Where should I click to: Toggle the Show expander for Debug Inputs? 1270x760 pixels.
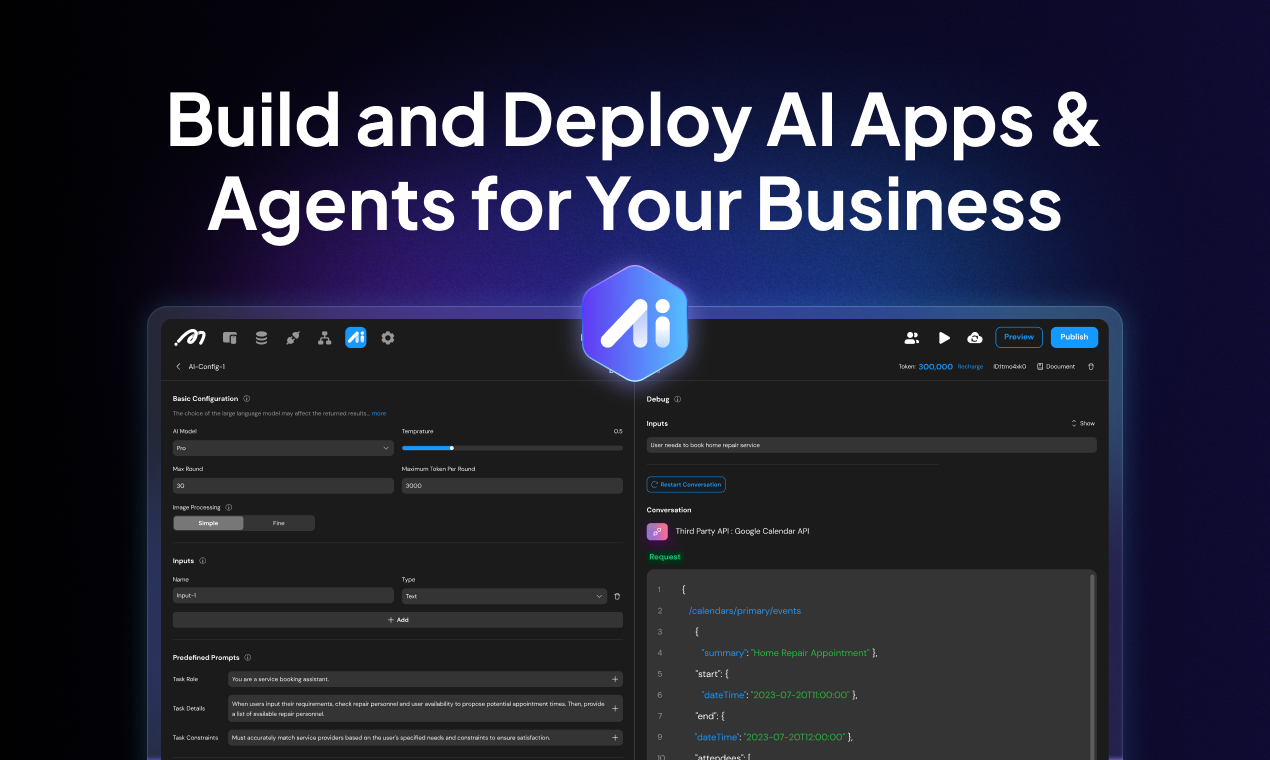coord(1083,424)
